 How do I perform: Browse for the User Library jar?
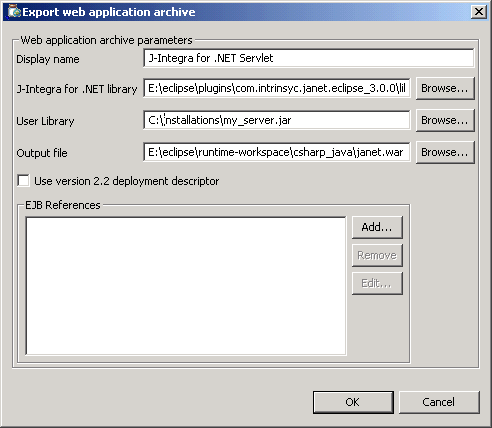(445, 120)
